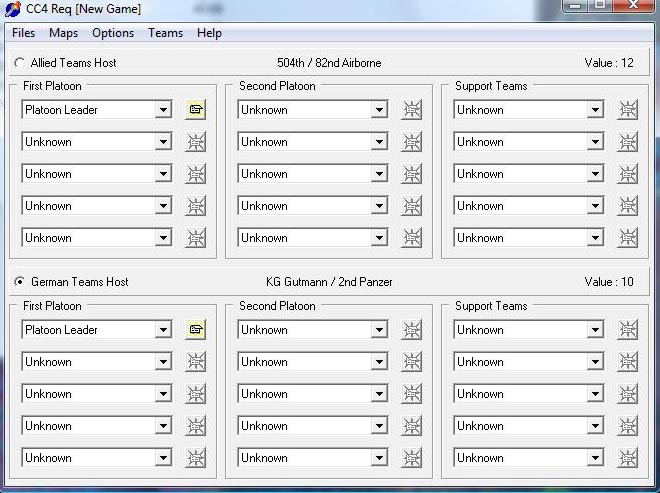Click Allied First Platoon Leader yellow team icon
660x493 pixels.
(195, 110)
